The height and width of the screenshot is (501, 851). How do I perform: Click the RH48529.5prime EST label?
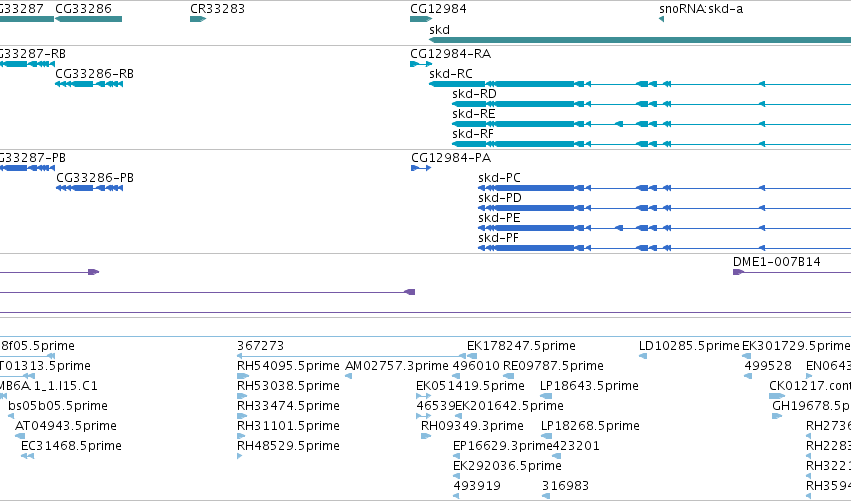(288, 446)
